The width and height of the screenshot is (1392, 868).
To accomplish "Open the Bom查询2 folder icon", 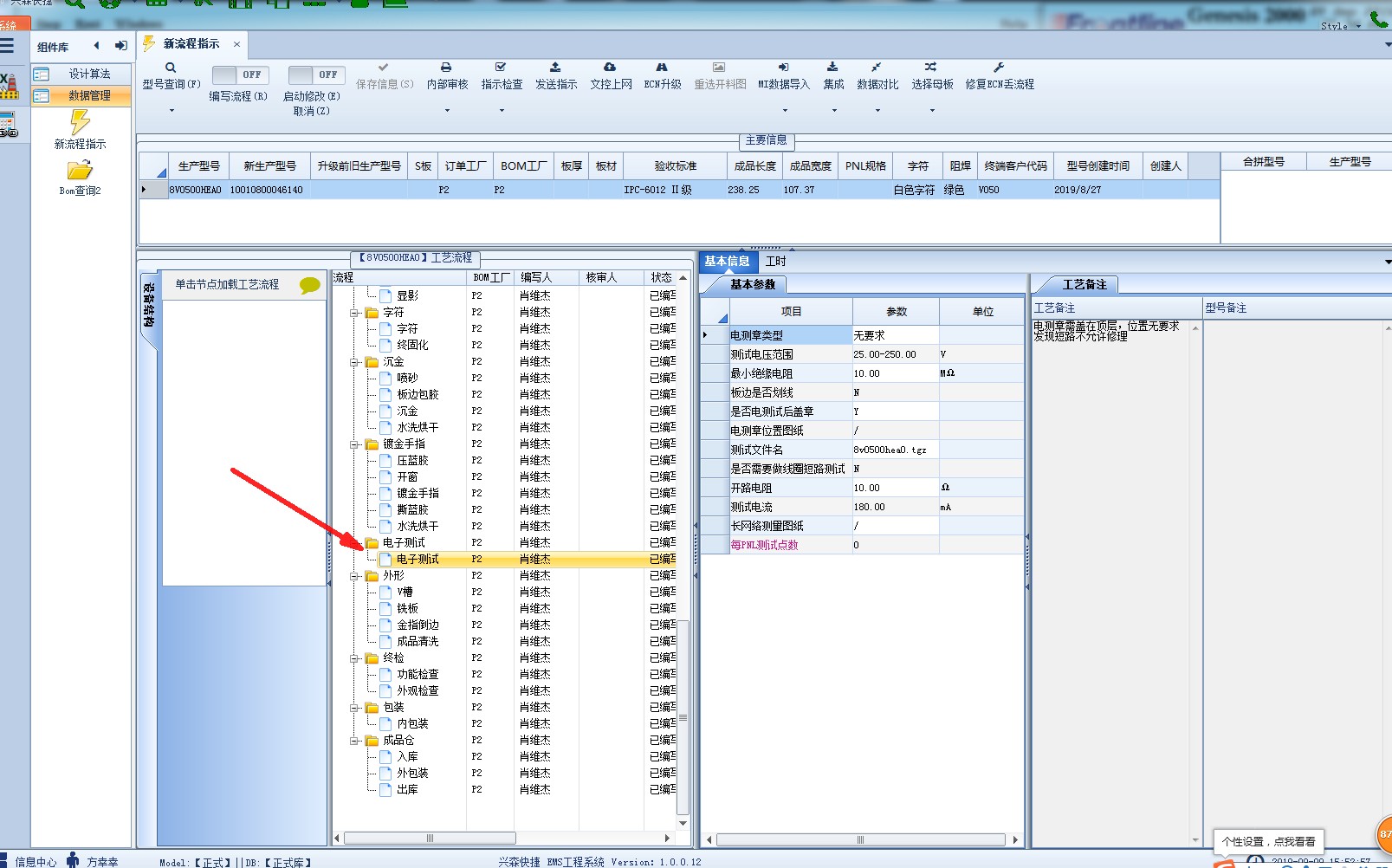I will (x=80, y=170).
